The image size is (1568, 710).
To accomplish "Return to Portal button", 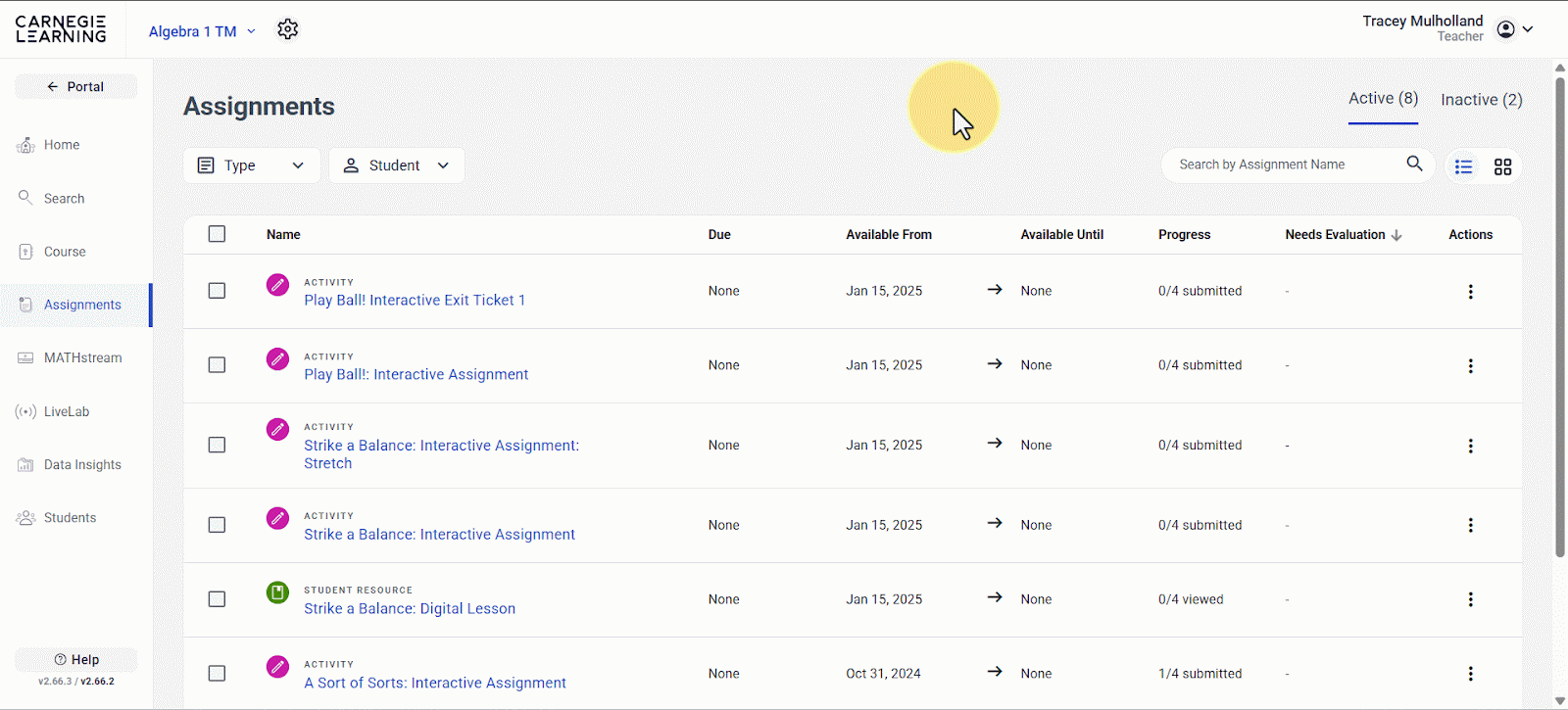I will (x=75, y=86).
